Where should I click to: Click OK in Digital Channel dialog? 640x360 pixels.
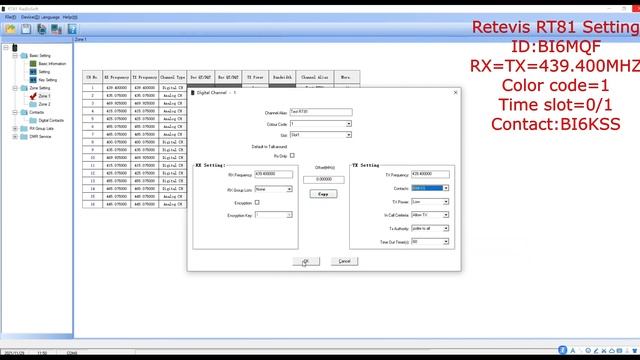306,261
